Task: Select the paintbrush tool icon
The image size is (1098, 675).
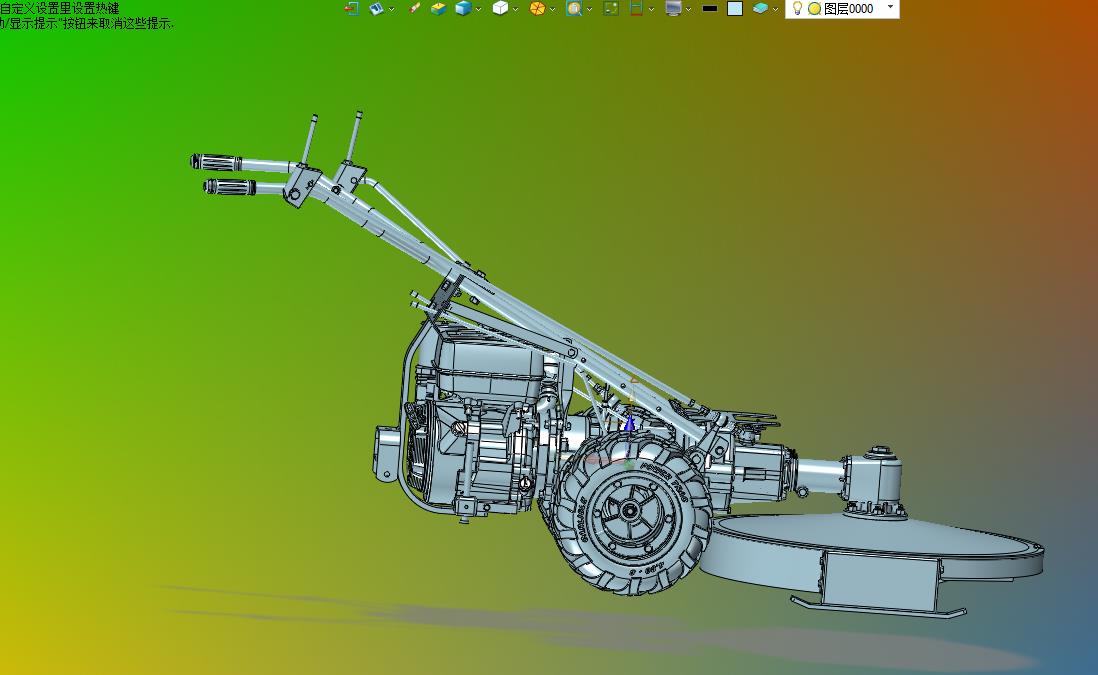Action: 415,8
